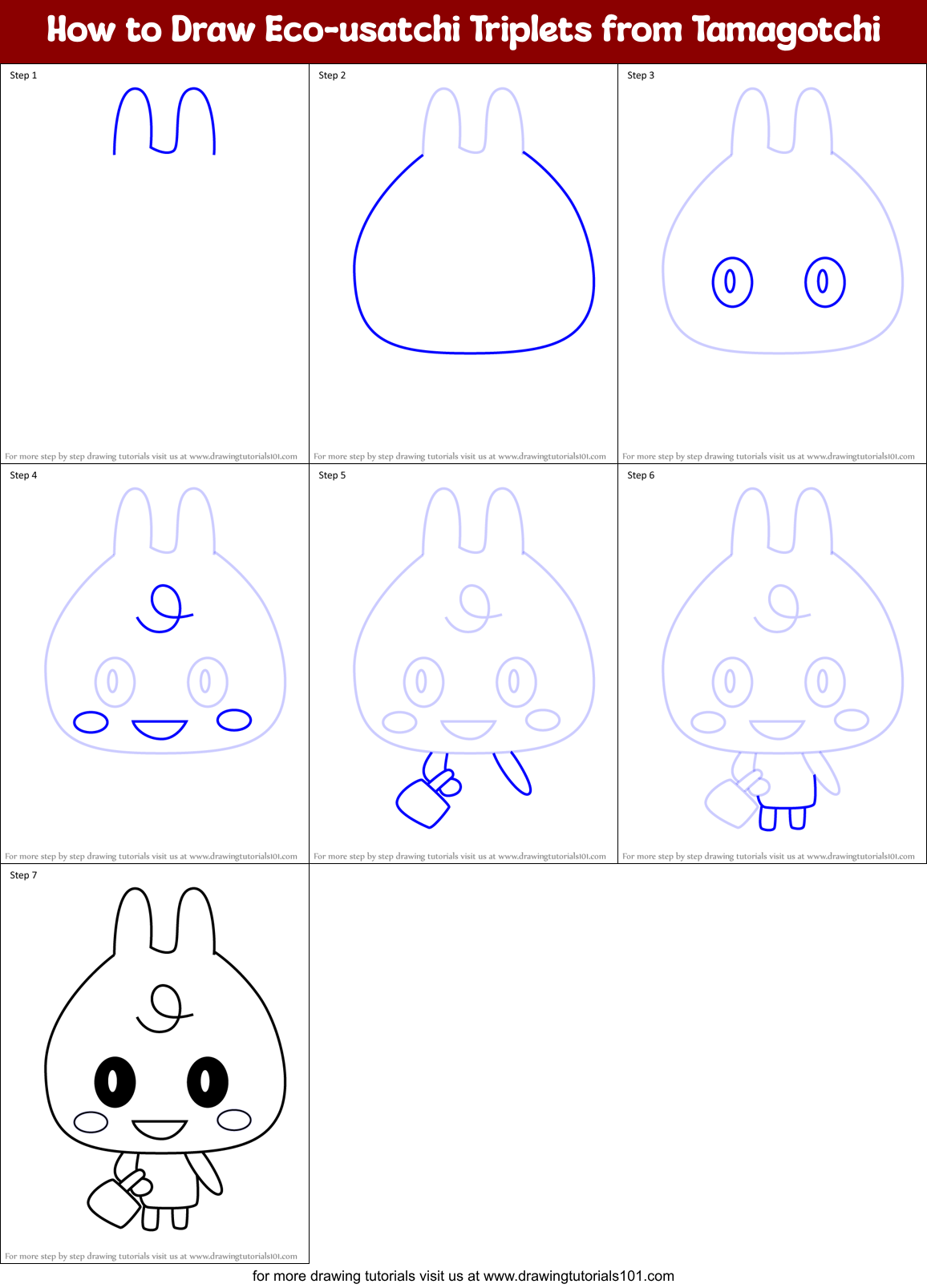
Task: Click the Step 1 ears drawing
Action: [164, 121]
